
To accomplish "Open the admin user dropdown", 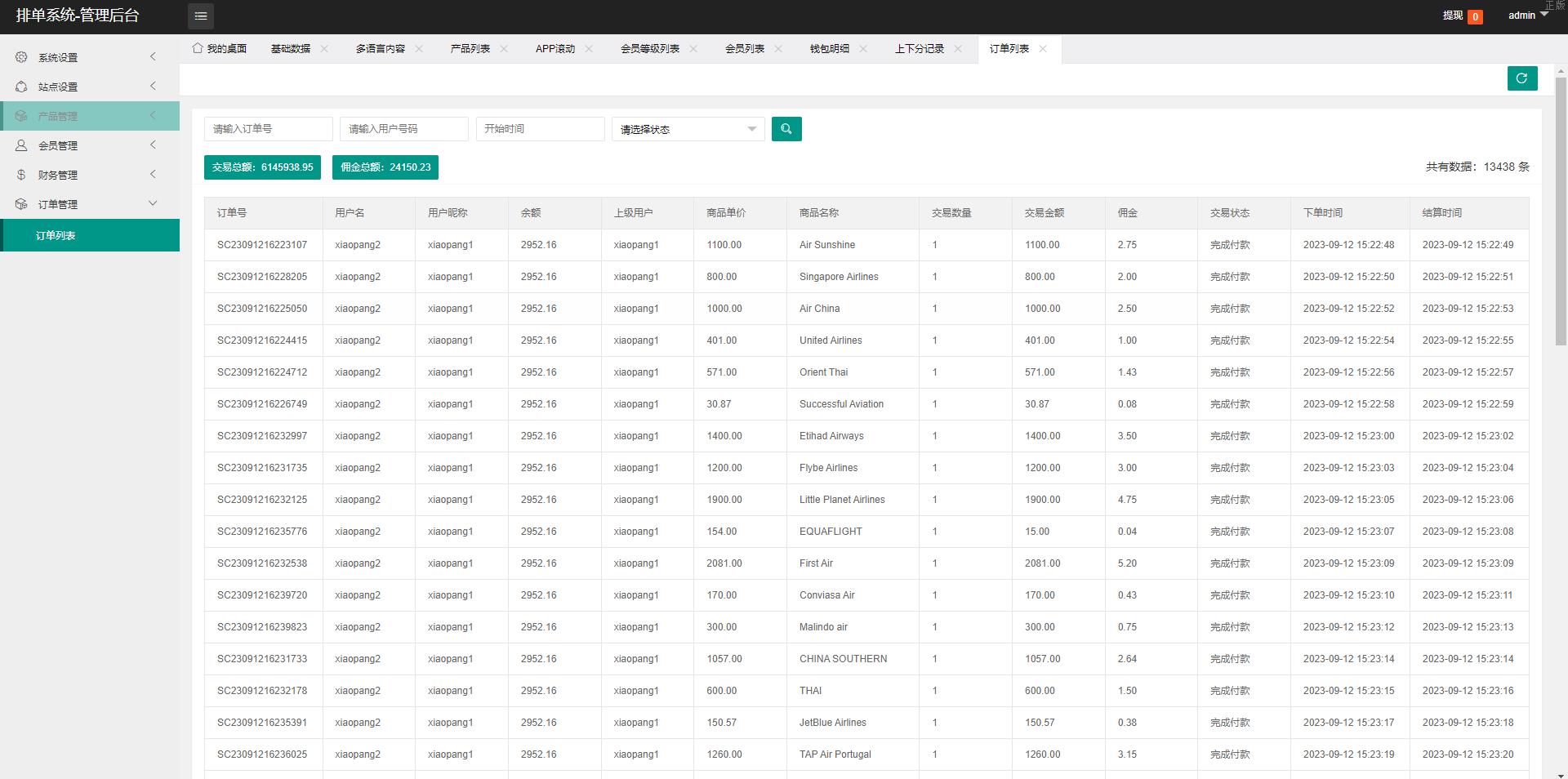I will (x=1527, y=16).
